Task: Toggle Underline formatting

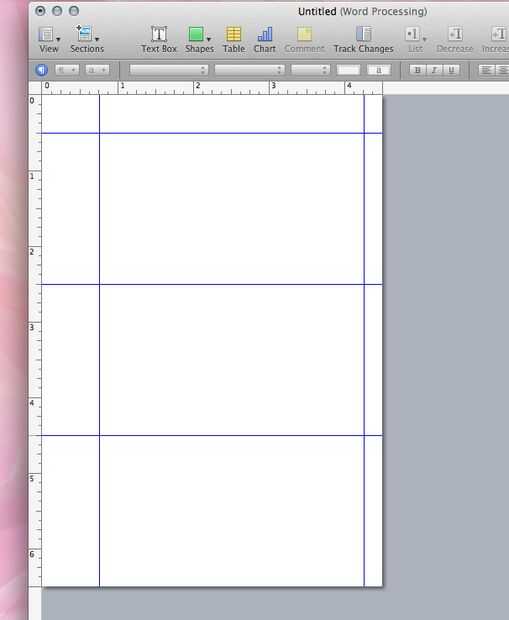Action: (x=451, y=70)
